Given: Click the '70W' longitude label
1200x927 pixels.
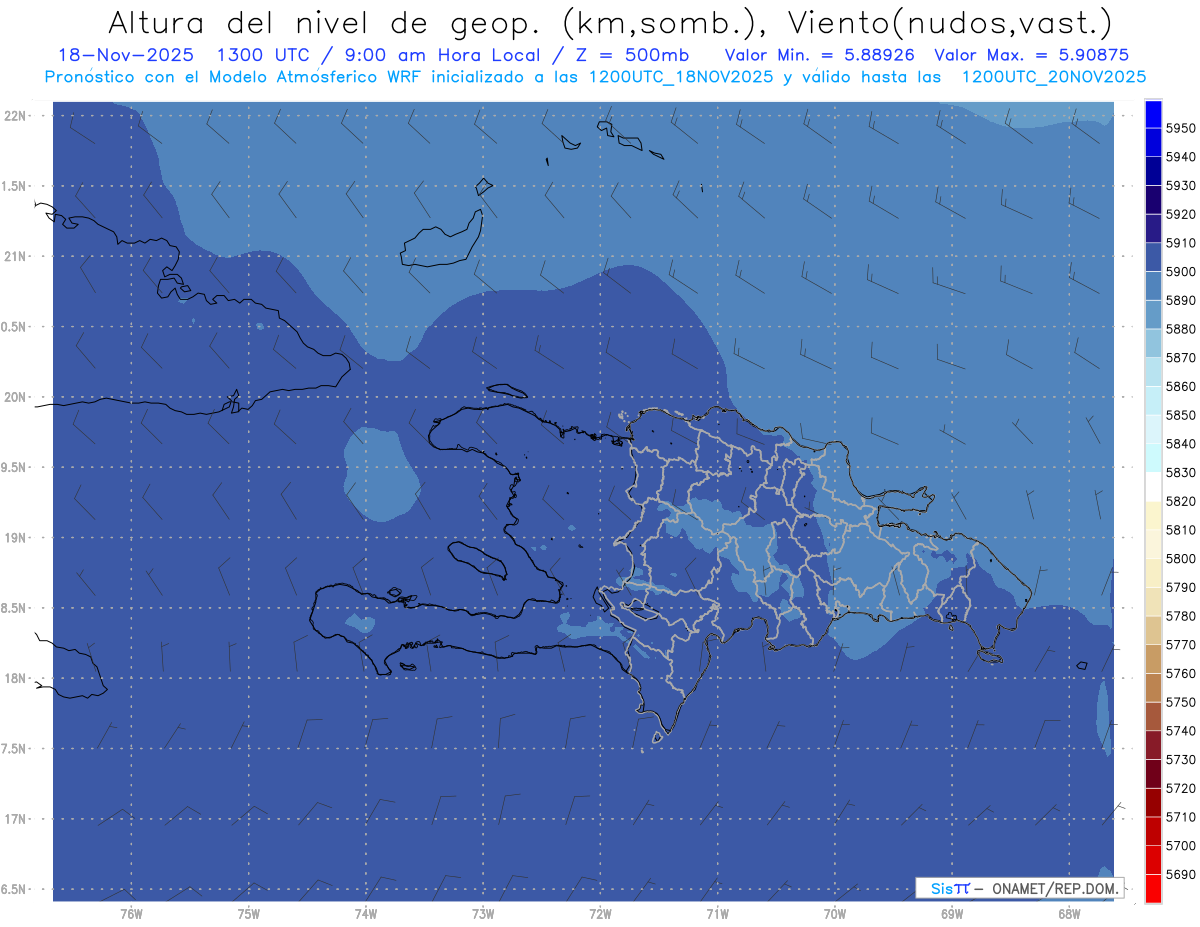Looking at the screenshot, I should 835,914.
